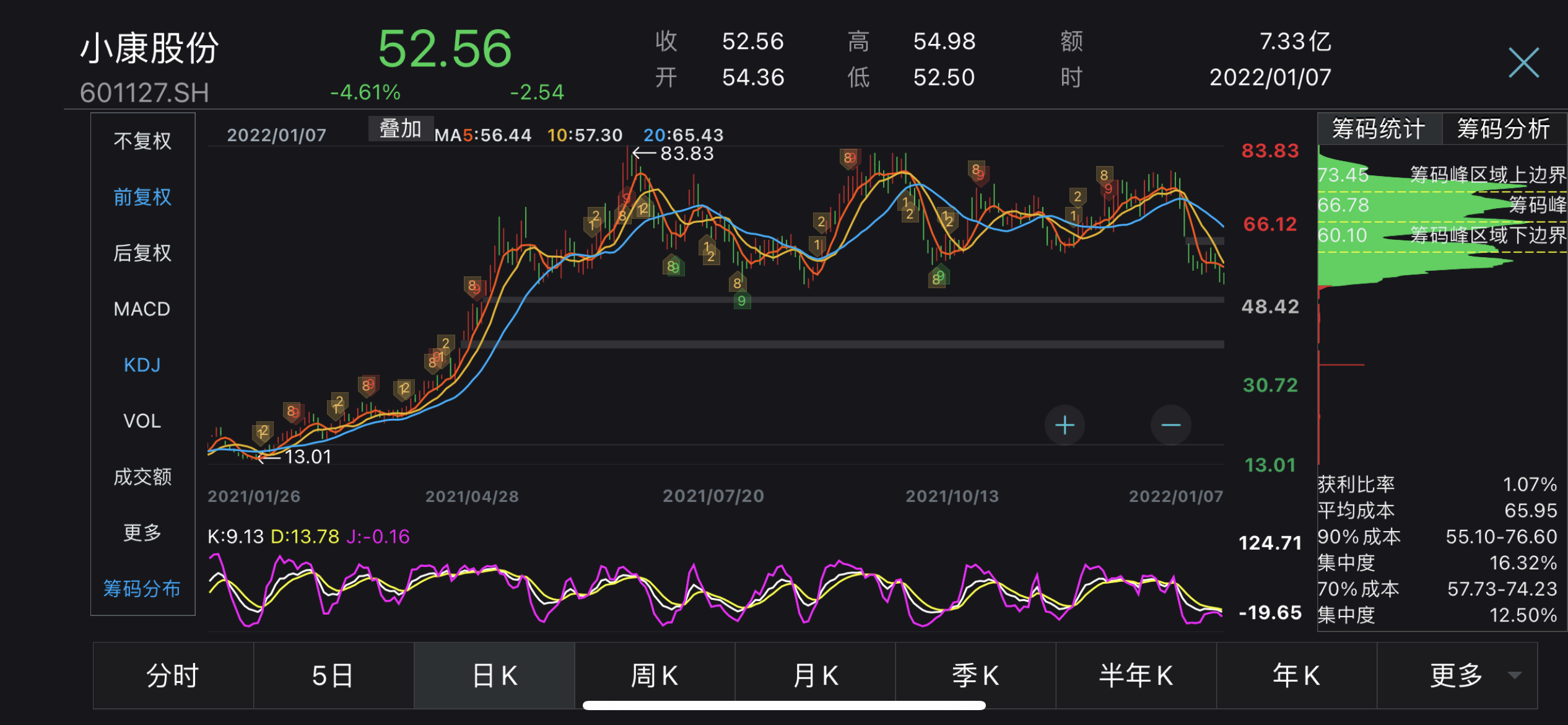Viewport: 1568px width, 725px height.
Task: View the 季K quarterly chart
Action: (975, 675)
